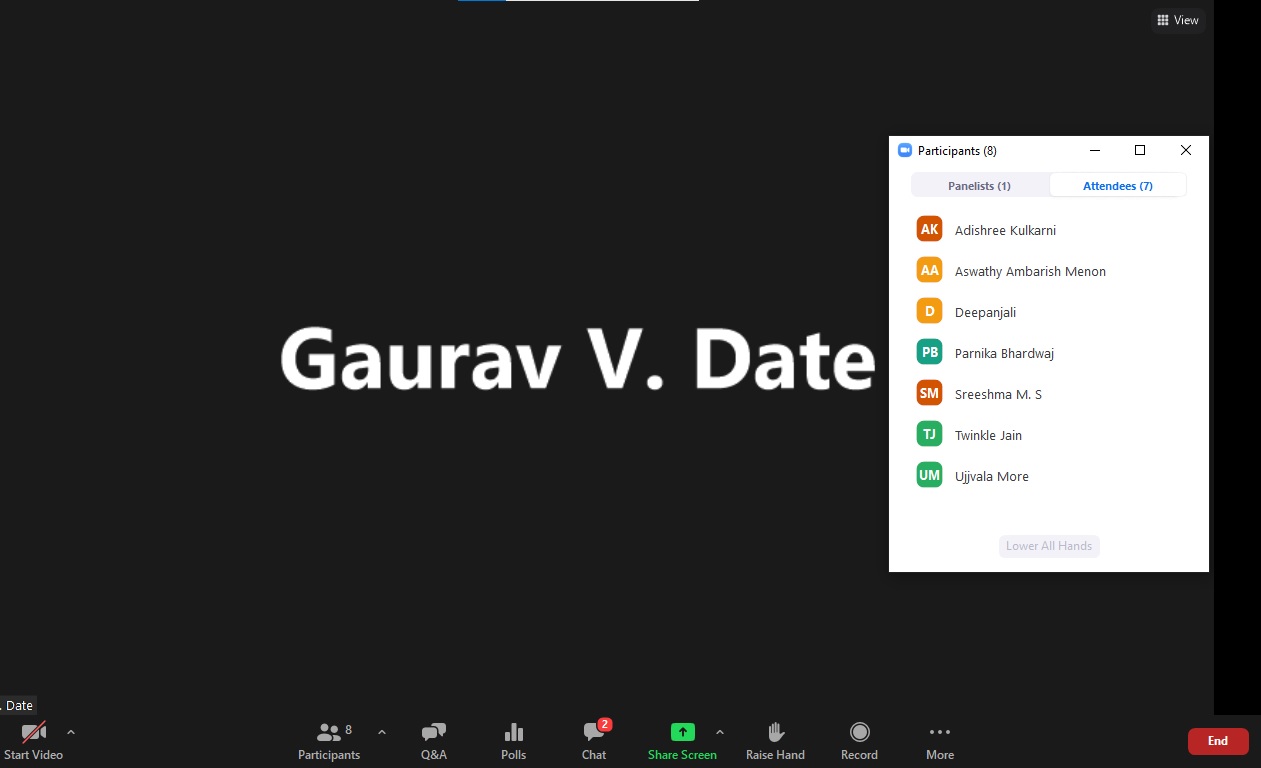Click the Lower All Hands button

(x=1049, y=546)
